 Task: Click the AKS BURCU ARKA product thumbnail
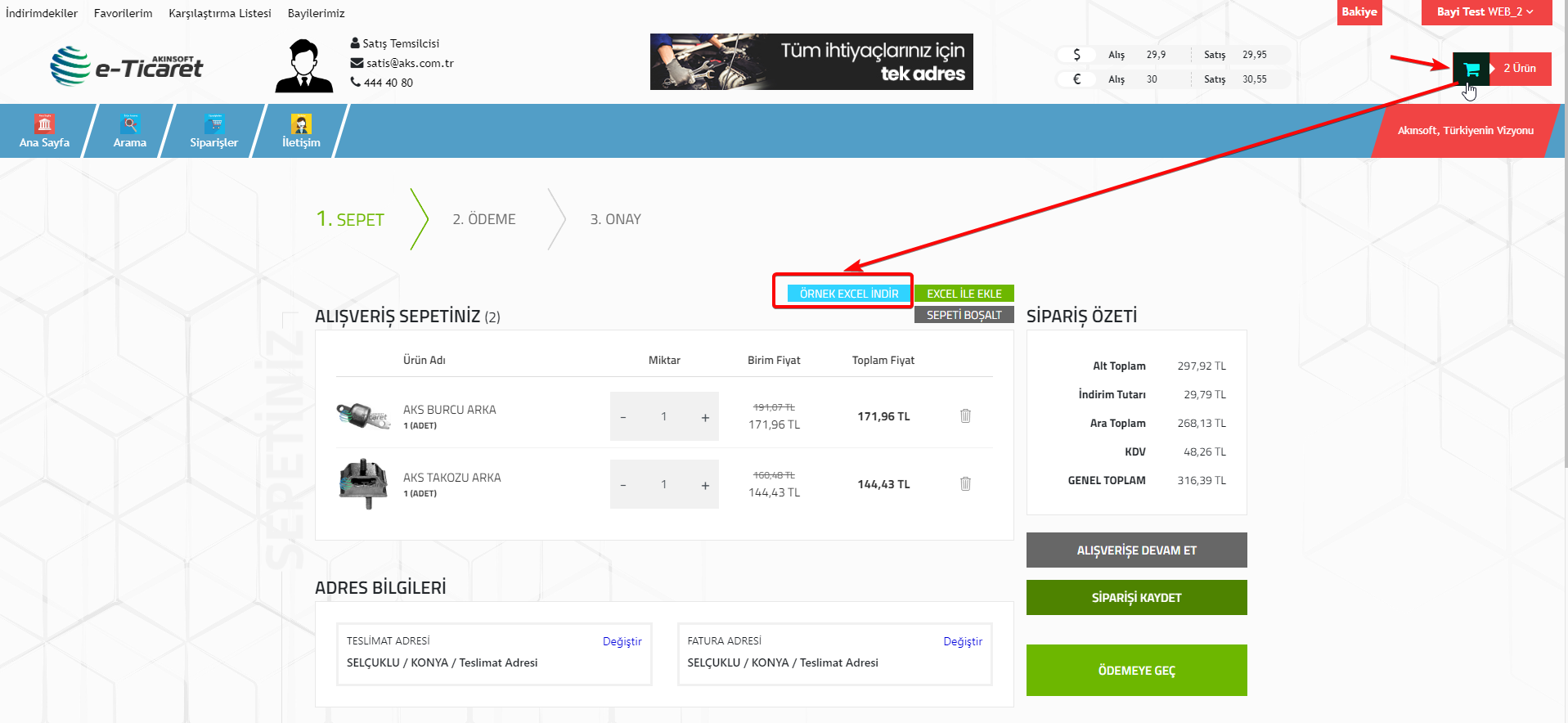tap(362, 415)
